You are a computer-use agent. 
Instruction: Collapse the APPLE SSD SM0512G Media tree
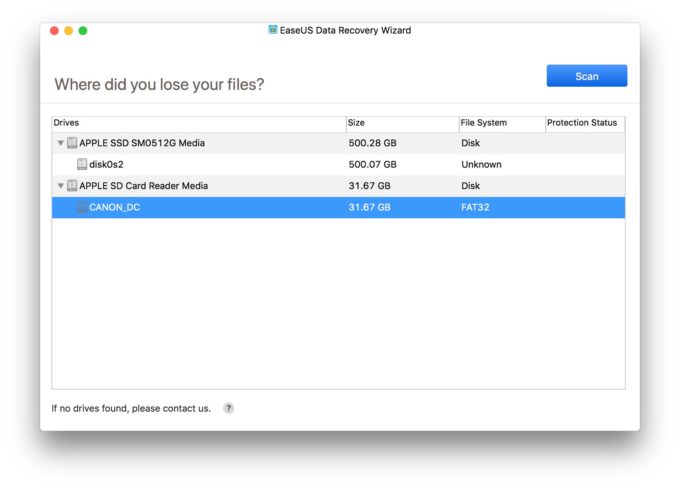(x=61, y=143)
